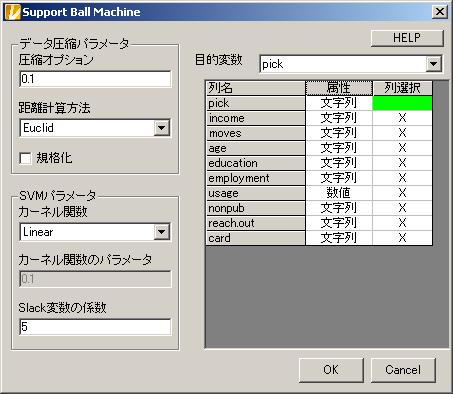Image resolution: width=453 pixels, height=394 pixels.
Task: Click the 列選択 column header
Action: click(402, 88)
